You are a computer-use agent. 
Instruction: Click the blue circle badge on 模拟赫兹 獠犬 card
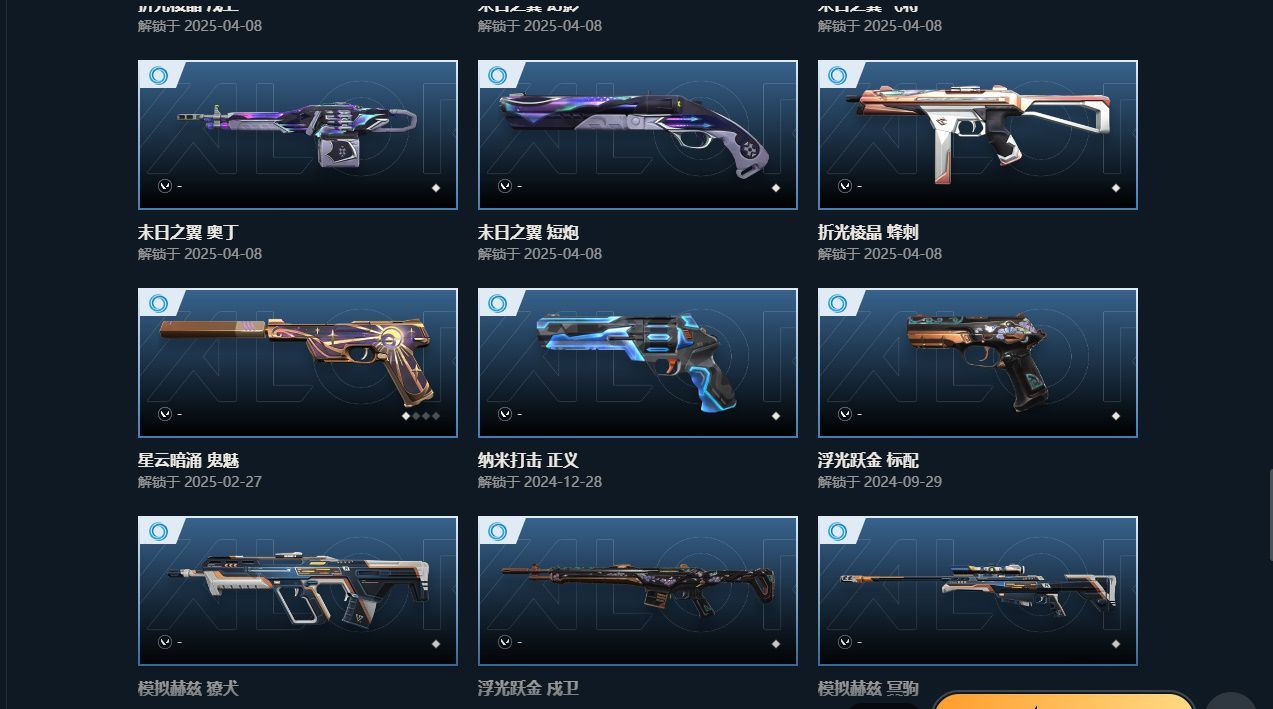pos(158,531)
